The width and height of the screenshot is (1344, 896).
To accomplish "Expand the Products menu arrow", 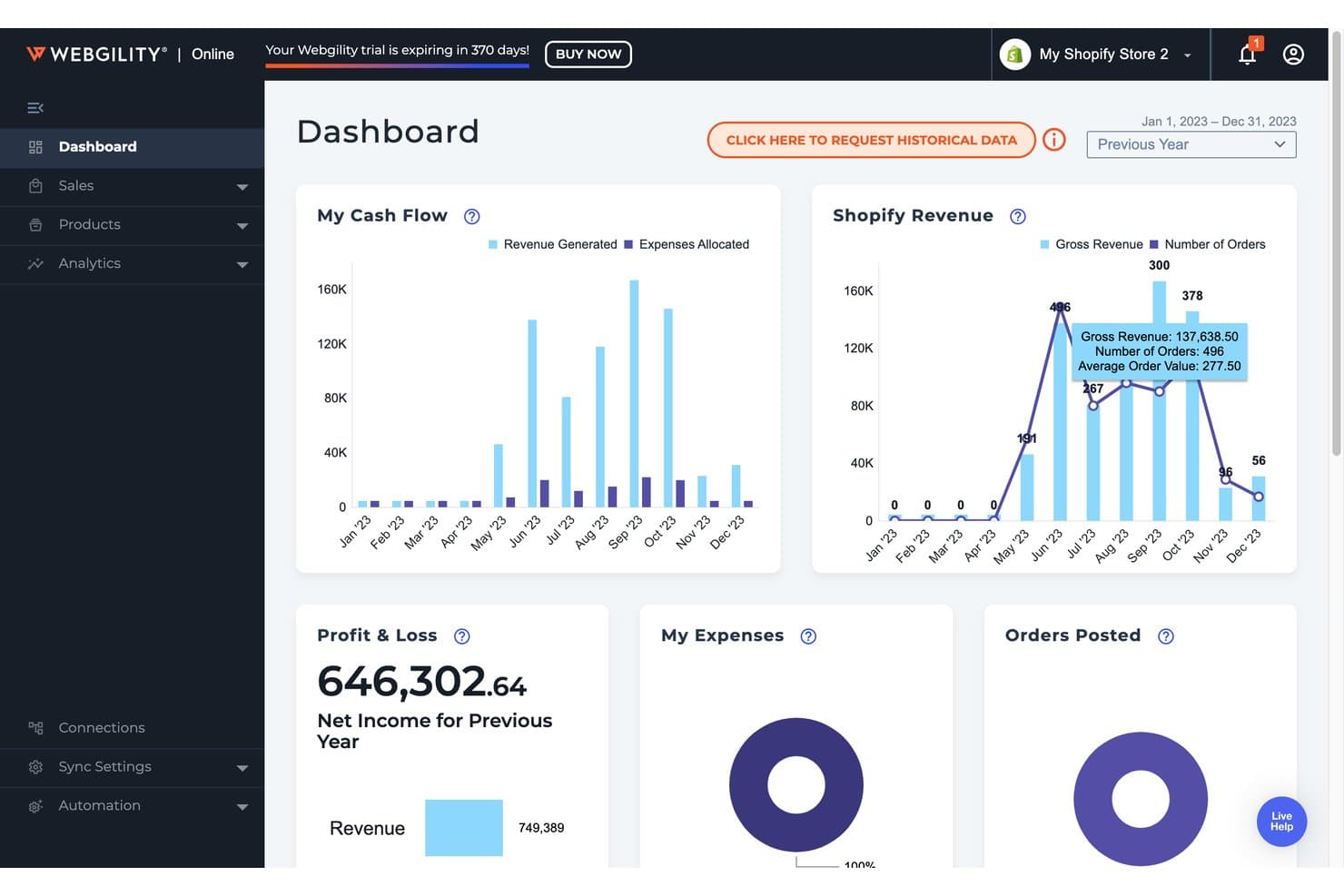I will [242, 226].
